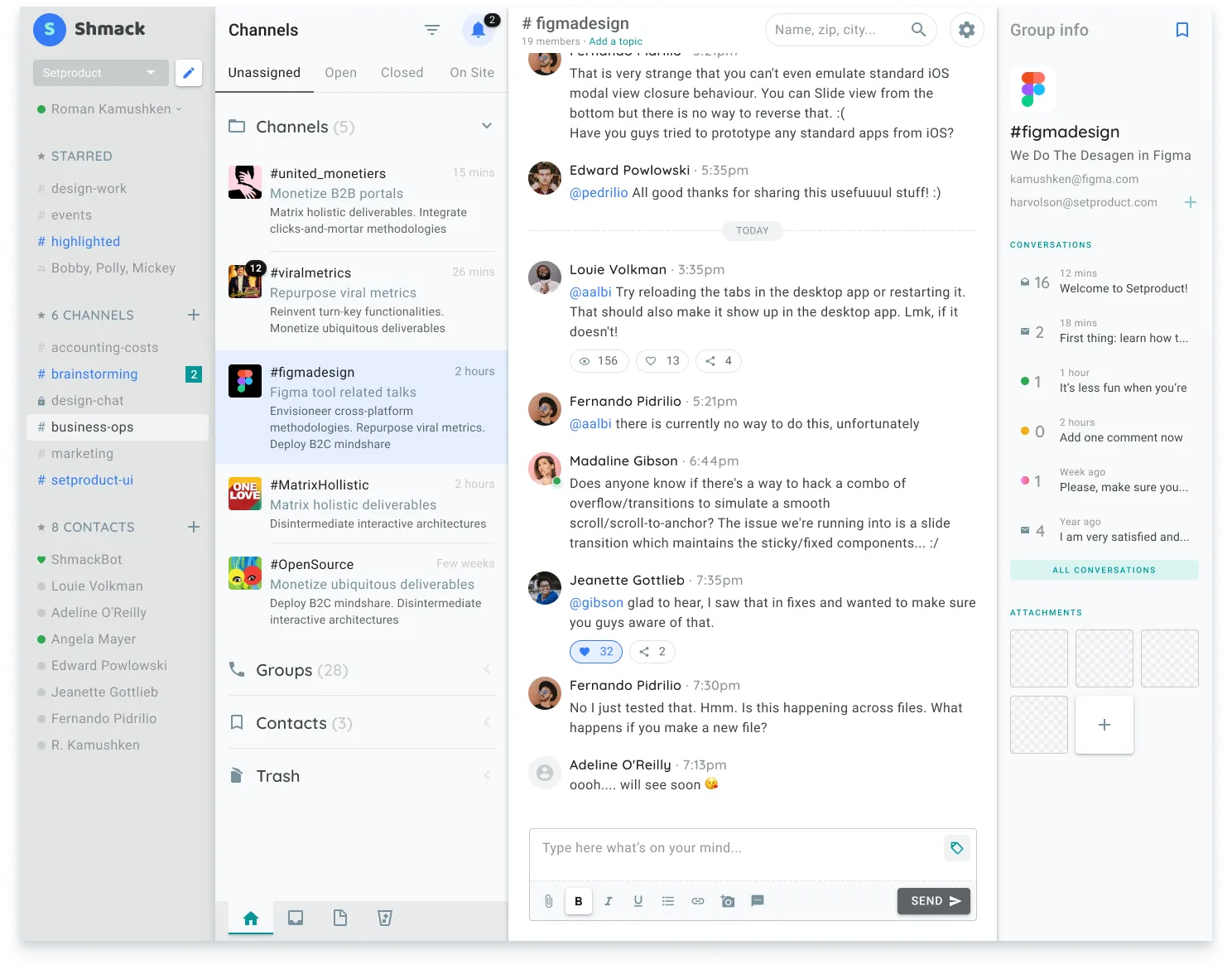The image size is (1232, 974).
Task: Toggle bold formatting in the composer
Action: (x=579, y=901)
